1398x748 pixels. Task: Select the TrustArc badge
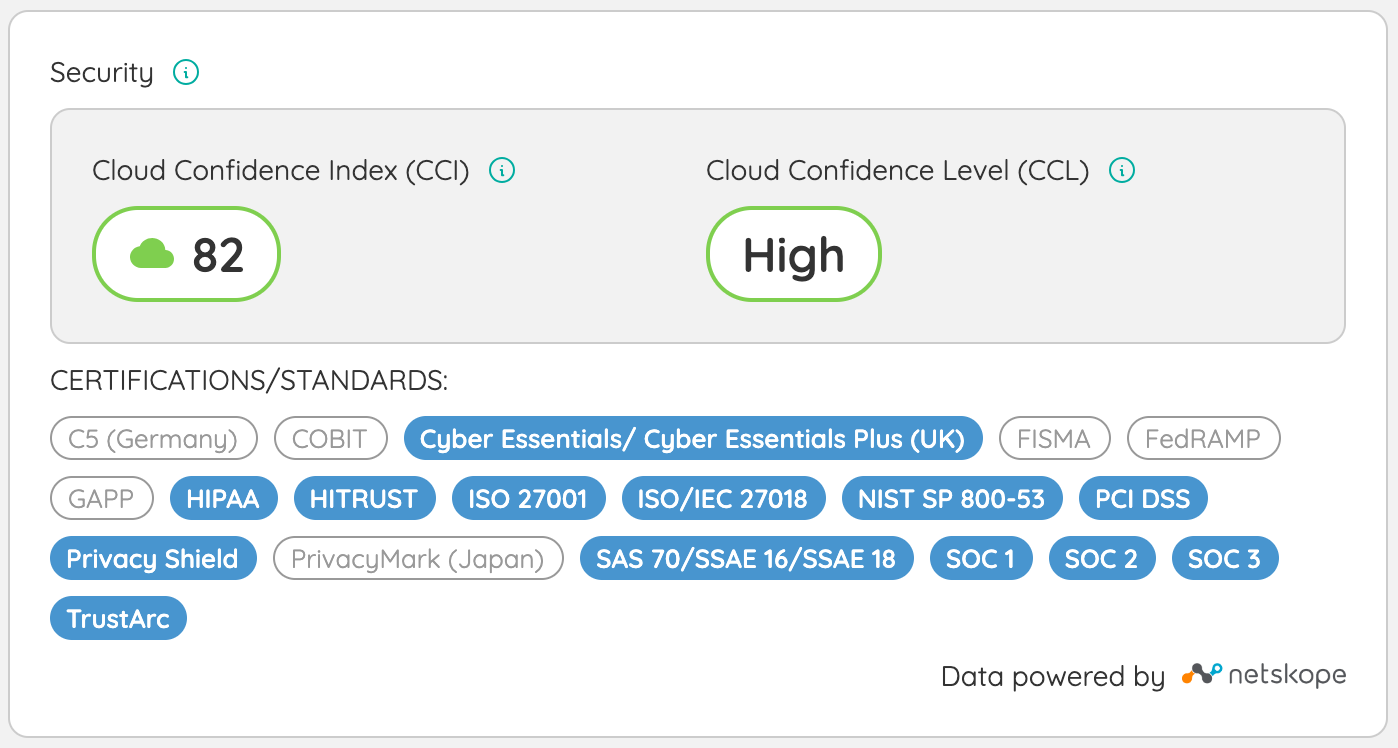(118, 618)
